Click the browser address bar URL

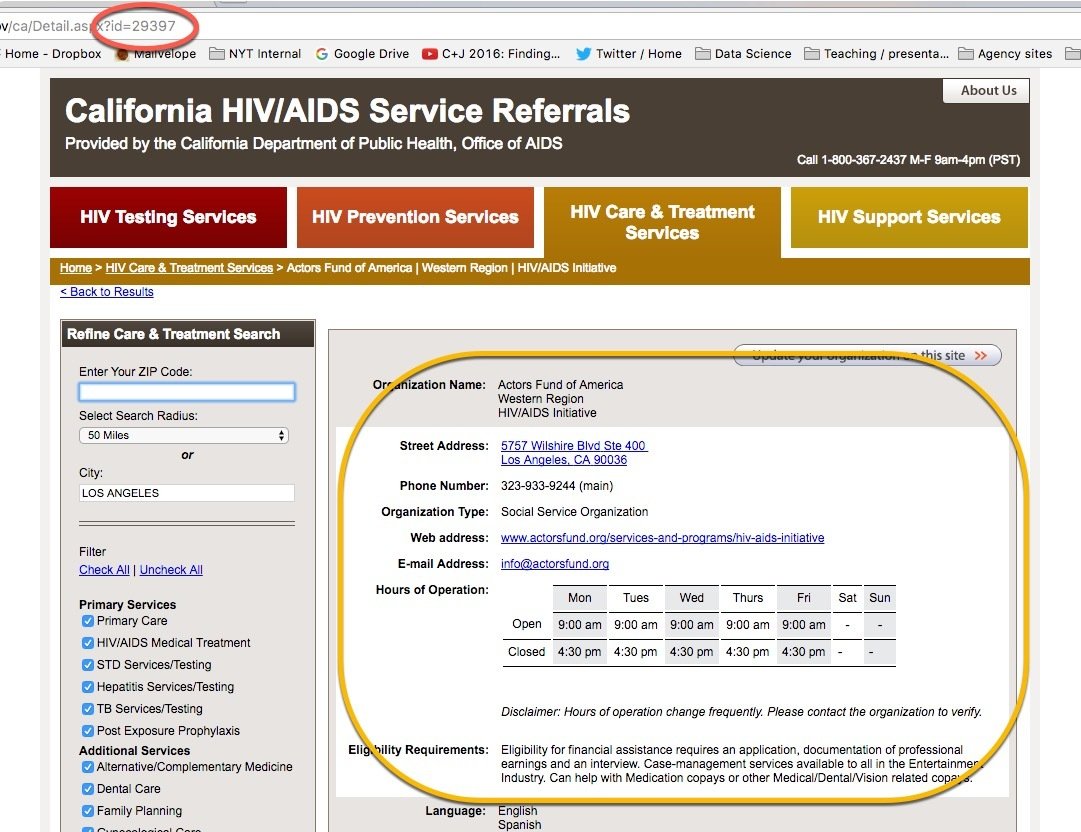click(x=88, y=26)
